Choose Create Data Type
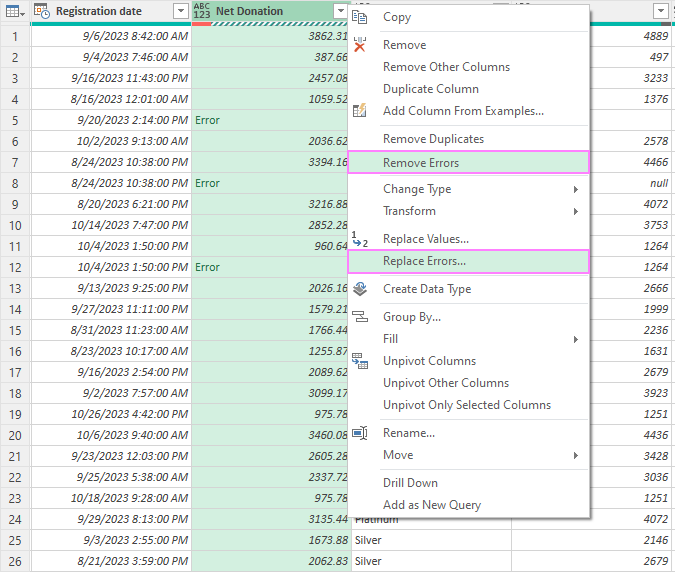 coord(468,289)
